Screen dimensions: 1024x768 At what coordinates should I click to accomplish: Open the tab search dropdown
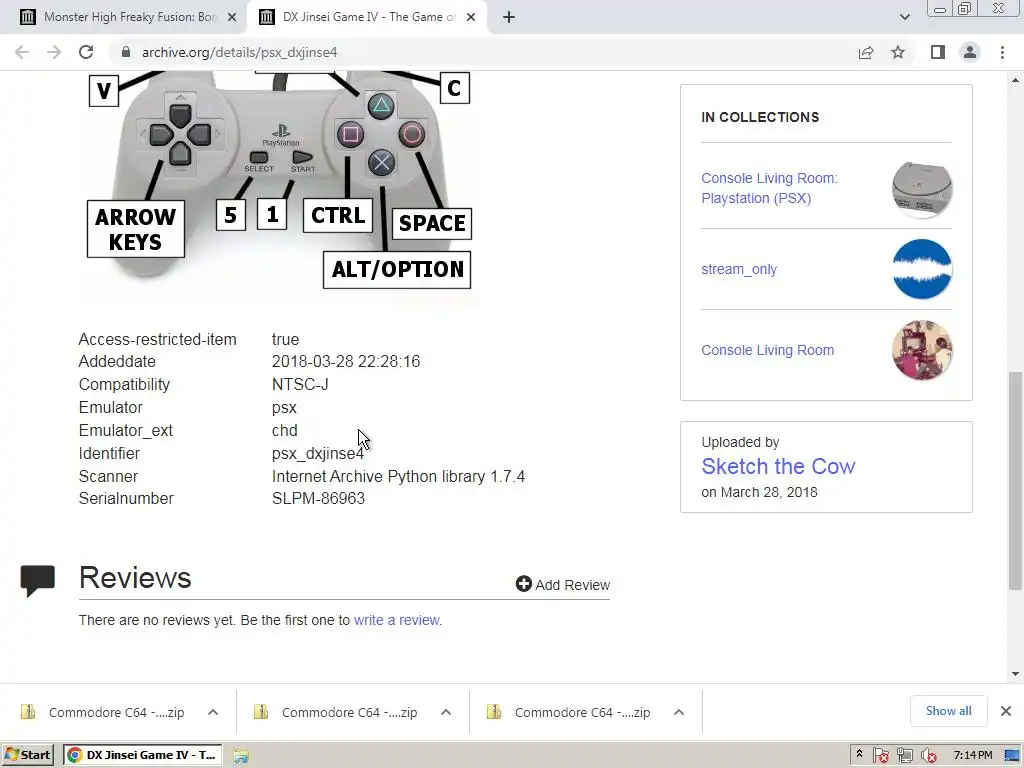point(904,17)
